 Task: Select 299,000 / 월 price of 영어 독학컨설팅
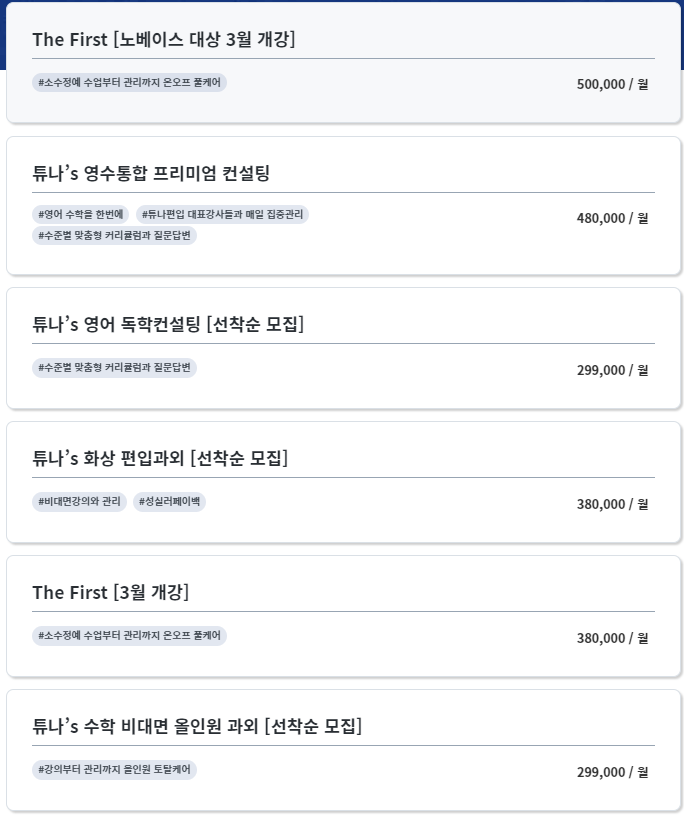(x=612, y=370)
